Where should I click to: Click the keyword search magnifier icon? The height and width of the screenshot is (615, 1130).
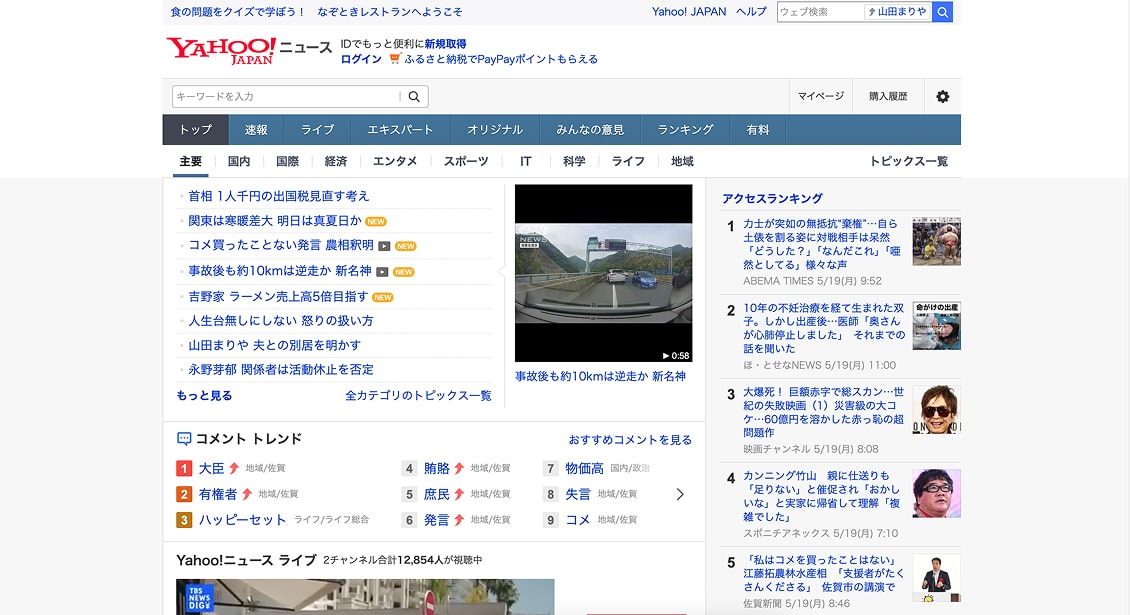click(x=414, y=97)
